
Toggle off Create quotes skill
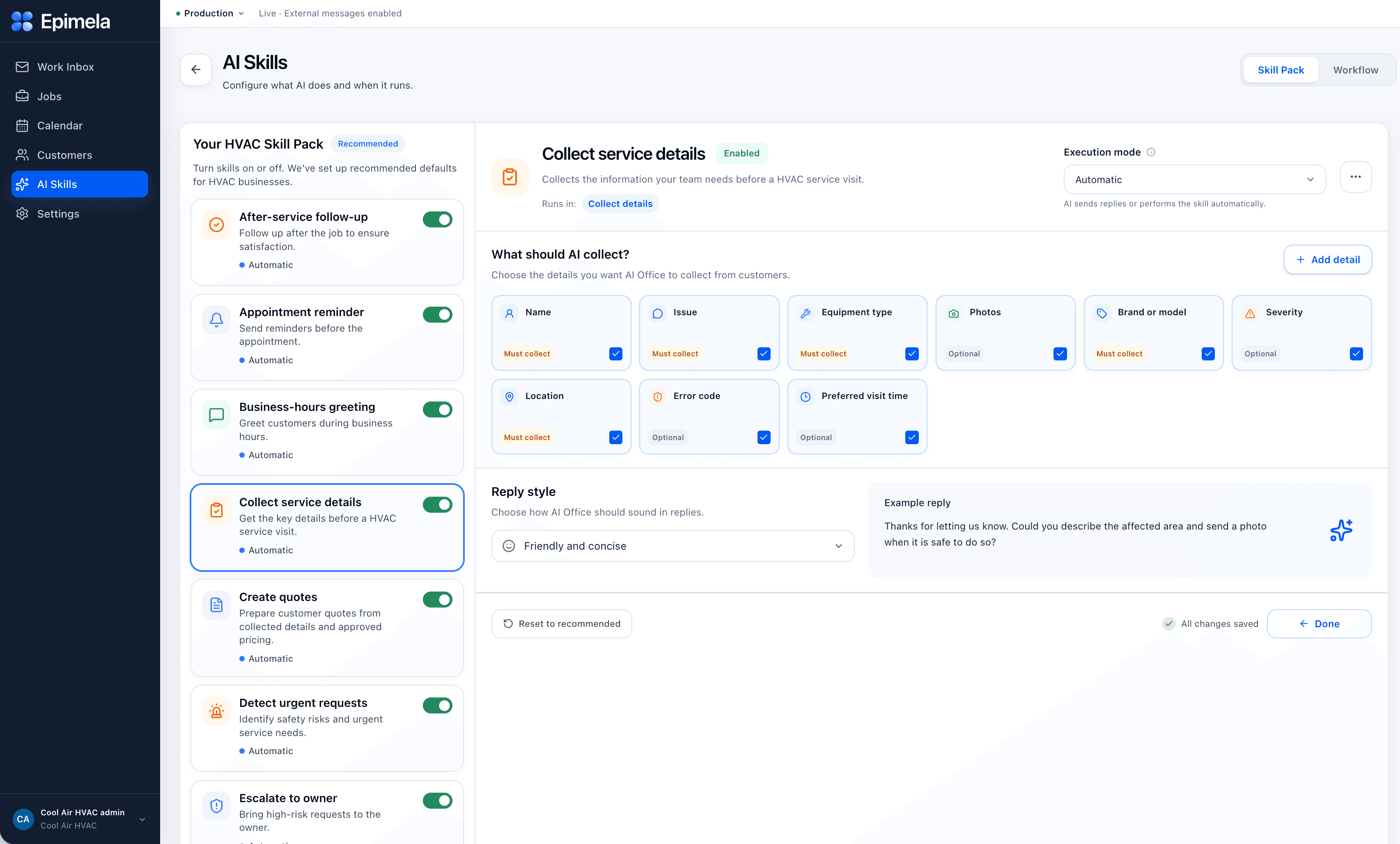[438, 600]
